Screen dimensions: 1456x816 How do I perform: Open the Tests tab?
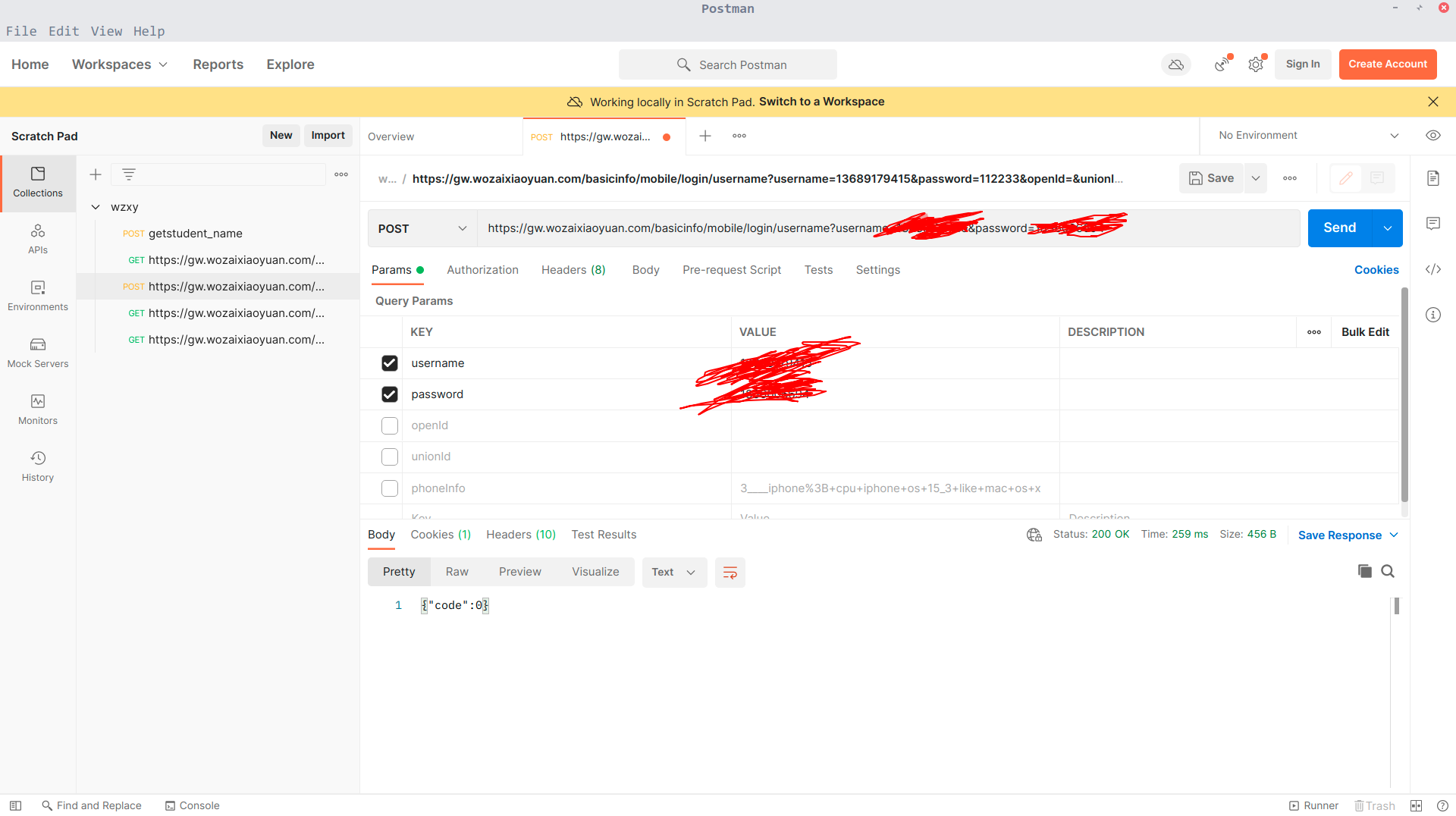point(818,270)
